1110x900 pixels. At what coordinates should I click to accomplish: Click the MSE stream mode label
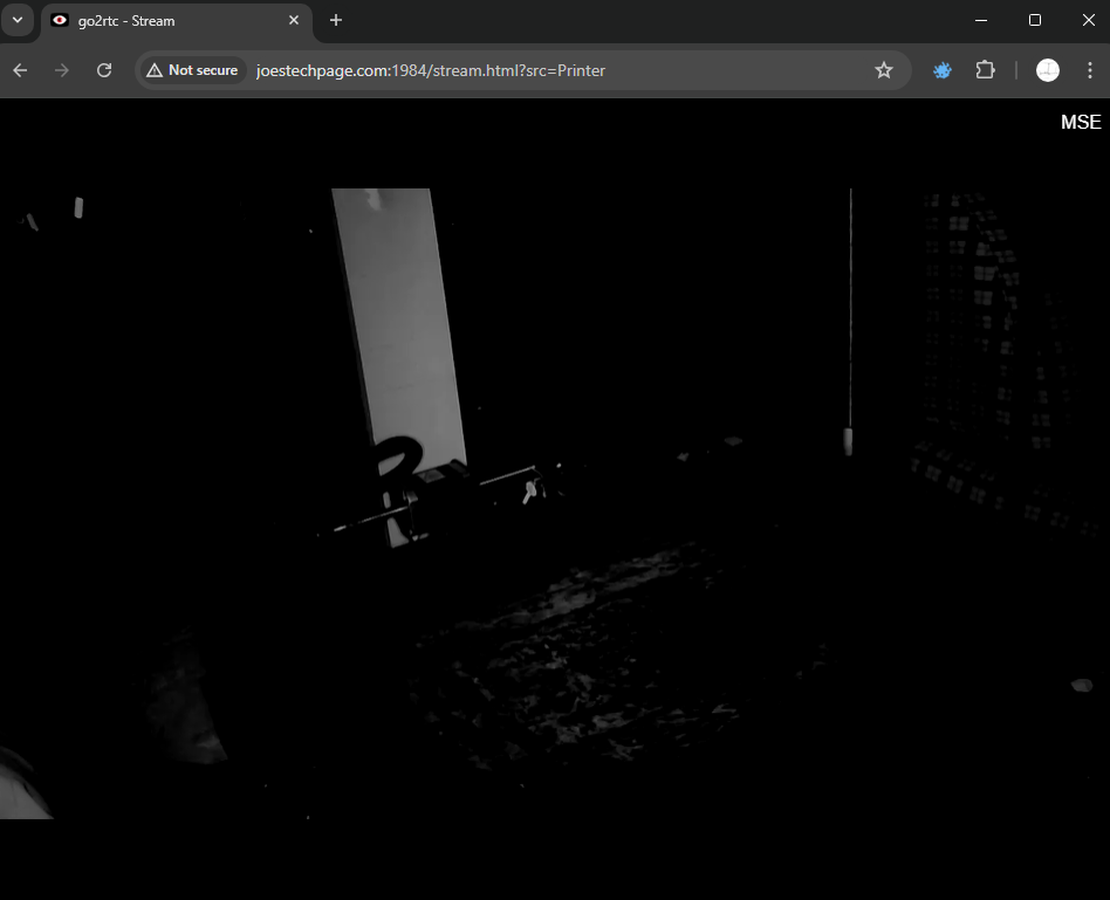point(1080,122)
